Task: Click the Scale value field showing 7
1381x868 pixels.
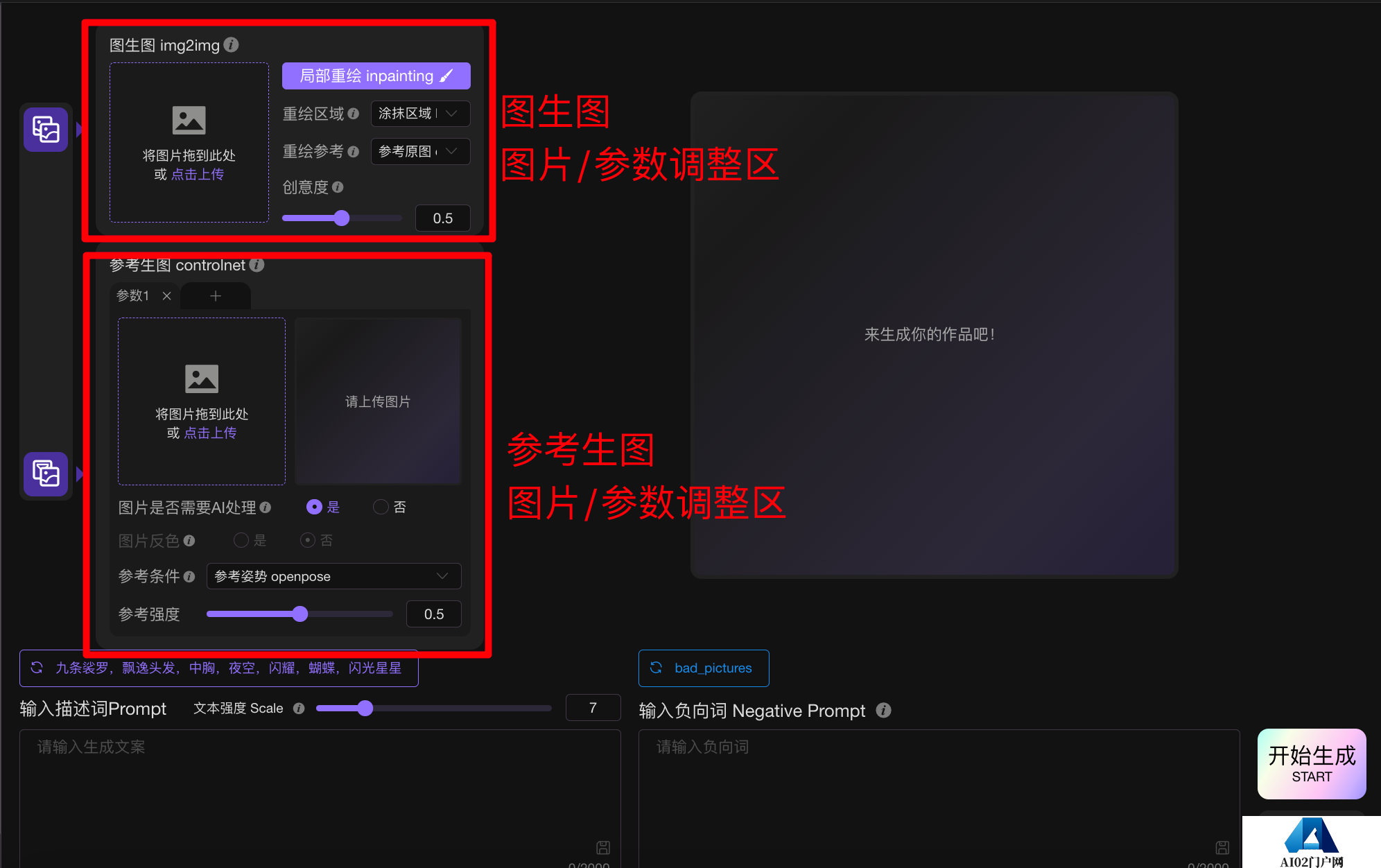Action: coord(593,708)
